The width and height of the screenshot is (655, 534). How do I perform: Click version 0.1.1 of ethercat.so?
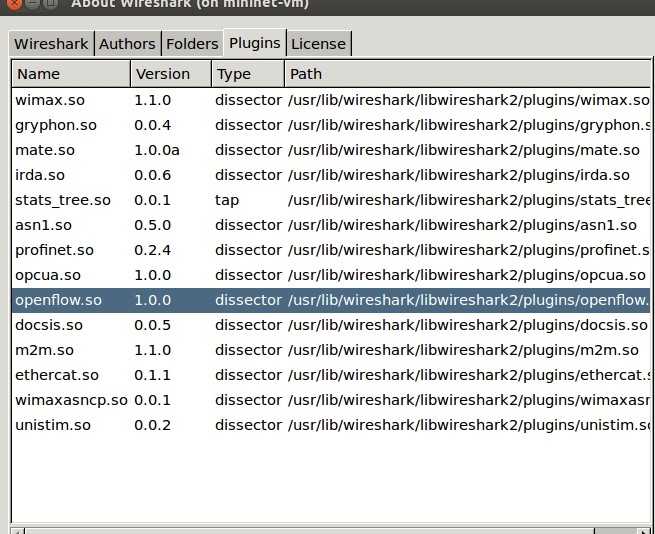(x=152, y=375)
